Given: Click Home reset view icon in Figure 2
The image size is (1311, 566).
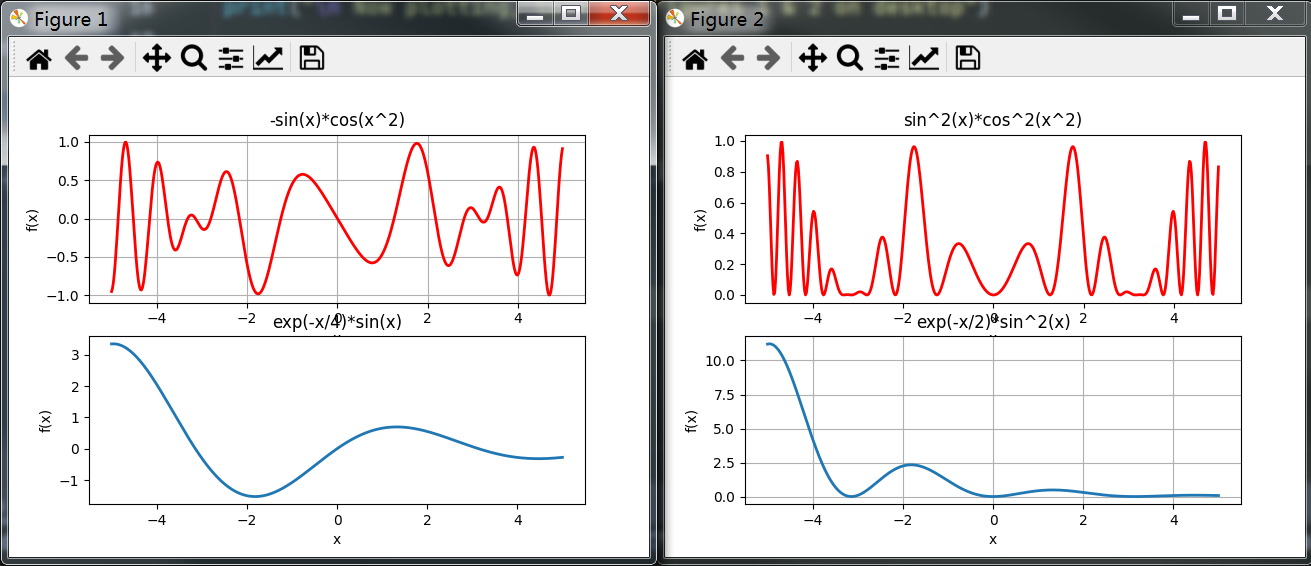Looking at the screenshot, I should pyautogui.click(x=695, y=59).
